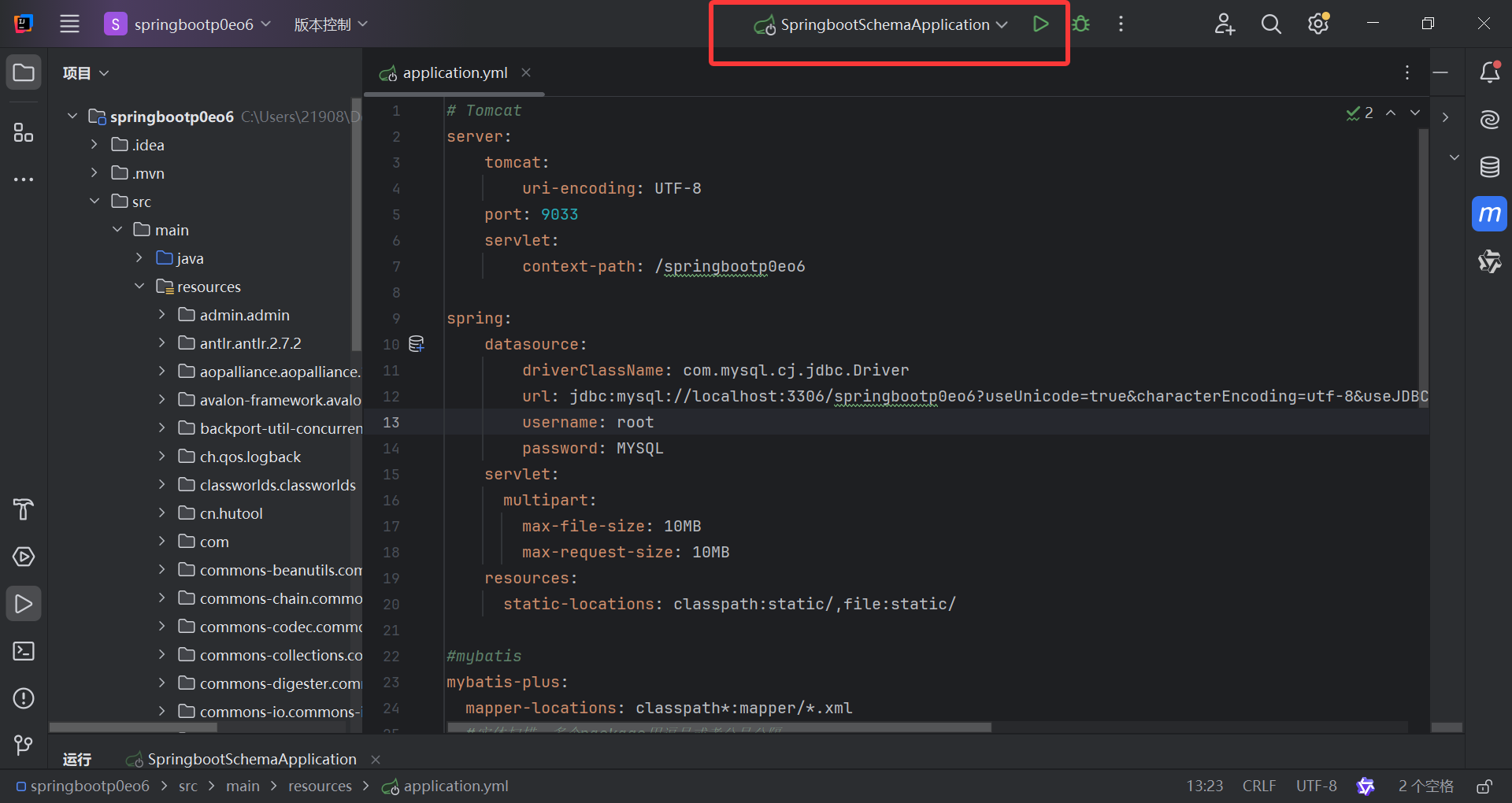
Task: Open the Git tool window via branch icon
Action: [x=24, y=745]
